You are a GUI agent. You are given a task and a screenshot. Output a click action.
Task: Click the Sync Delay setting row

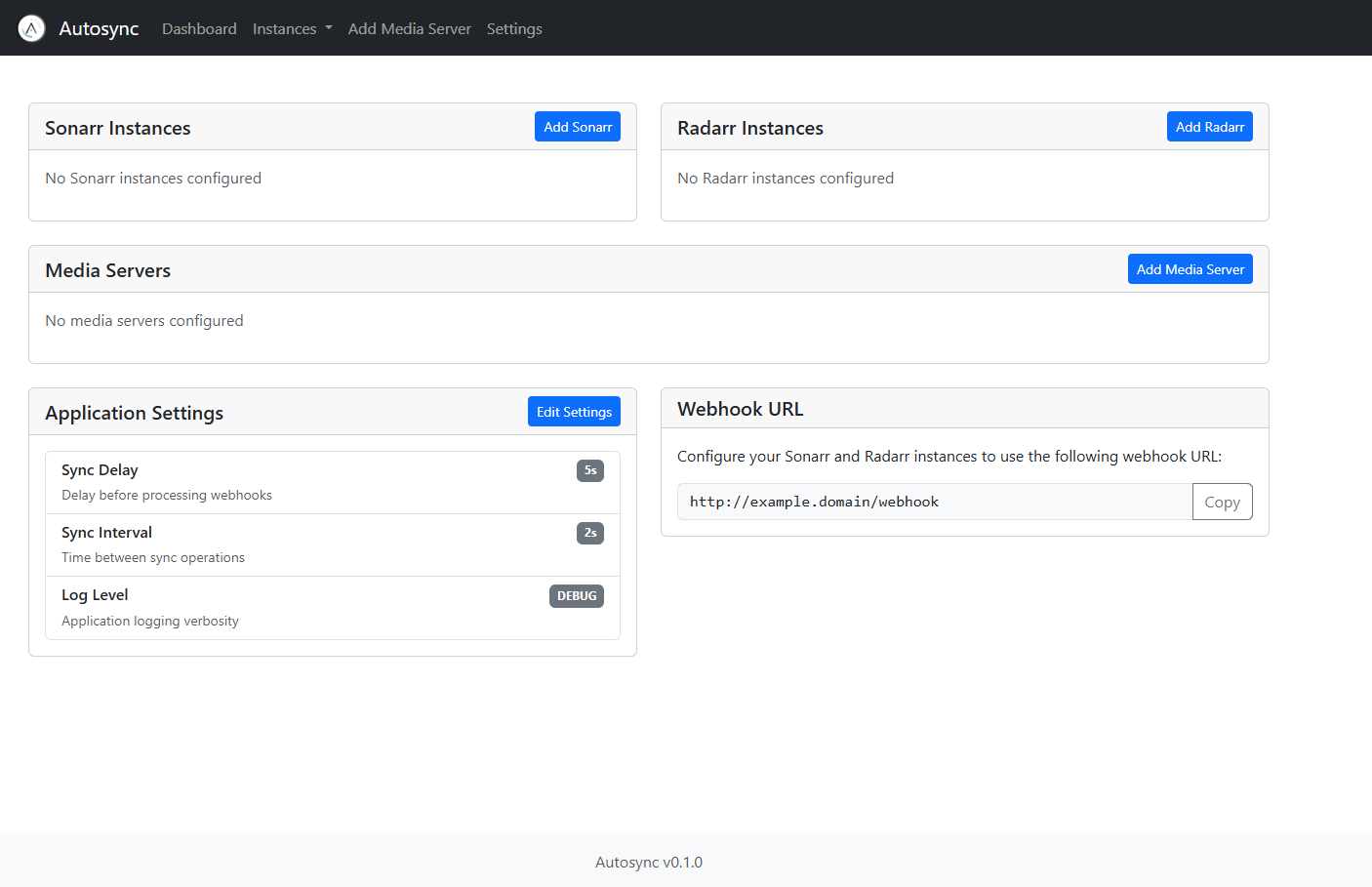click(x=333, y=483)
